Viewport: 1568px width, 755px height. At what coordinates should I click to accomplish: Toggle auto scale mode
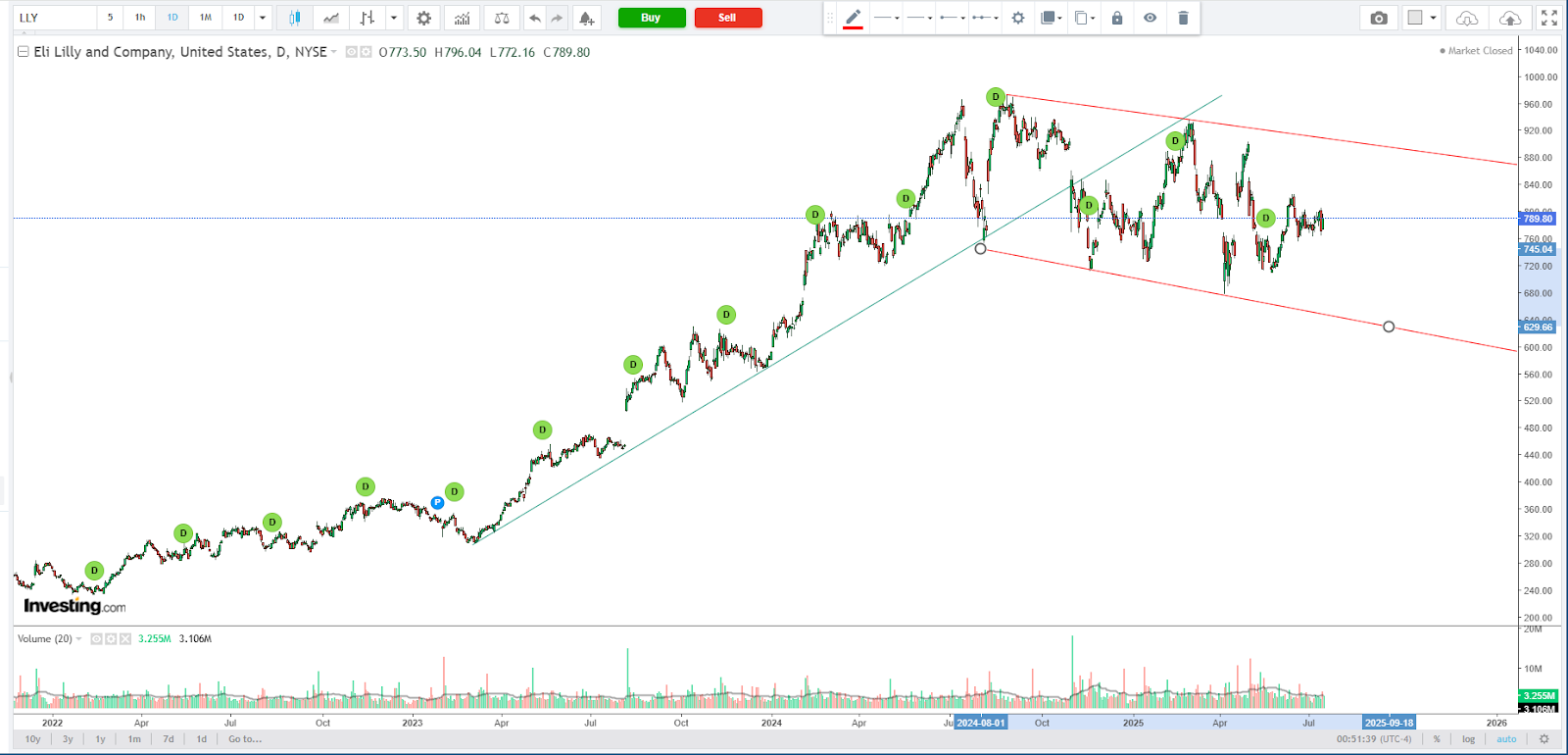[x=1506, y=739]
